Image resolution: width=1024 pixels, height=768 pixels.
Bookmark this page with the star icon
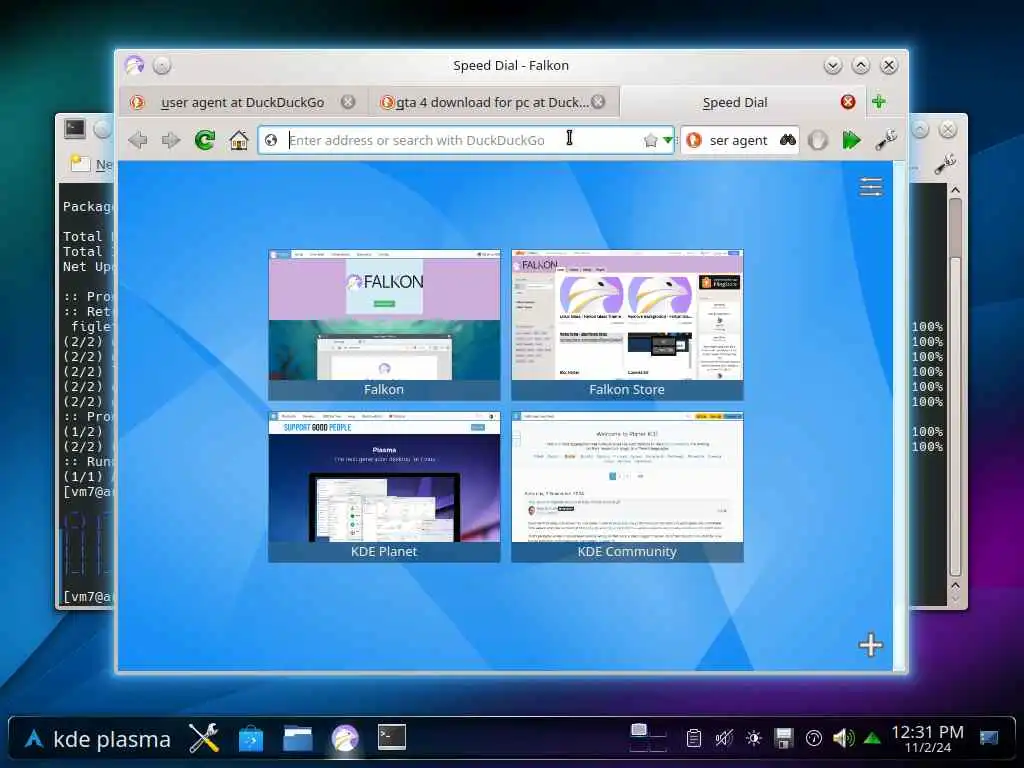[x=650, y=140]
